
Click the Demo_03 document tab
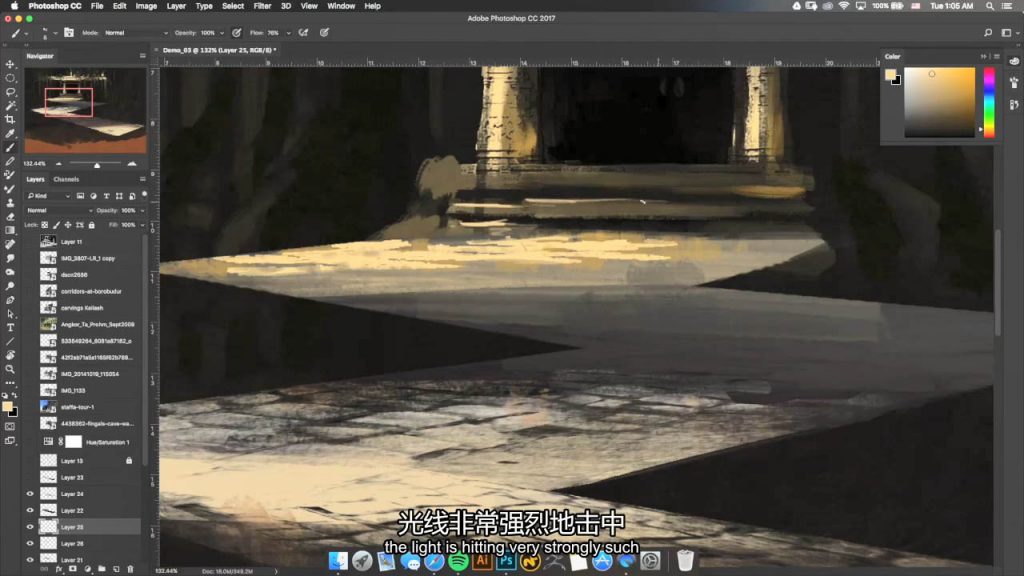point(219,50)
